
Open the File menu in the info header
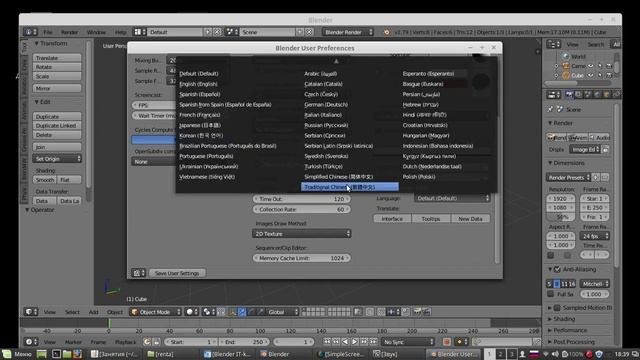point(48,32)
